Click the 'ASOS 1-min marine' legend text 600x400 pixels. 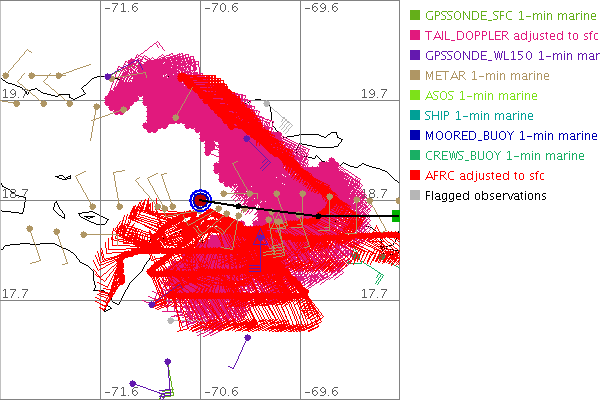482,95
